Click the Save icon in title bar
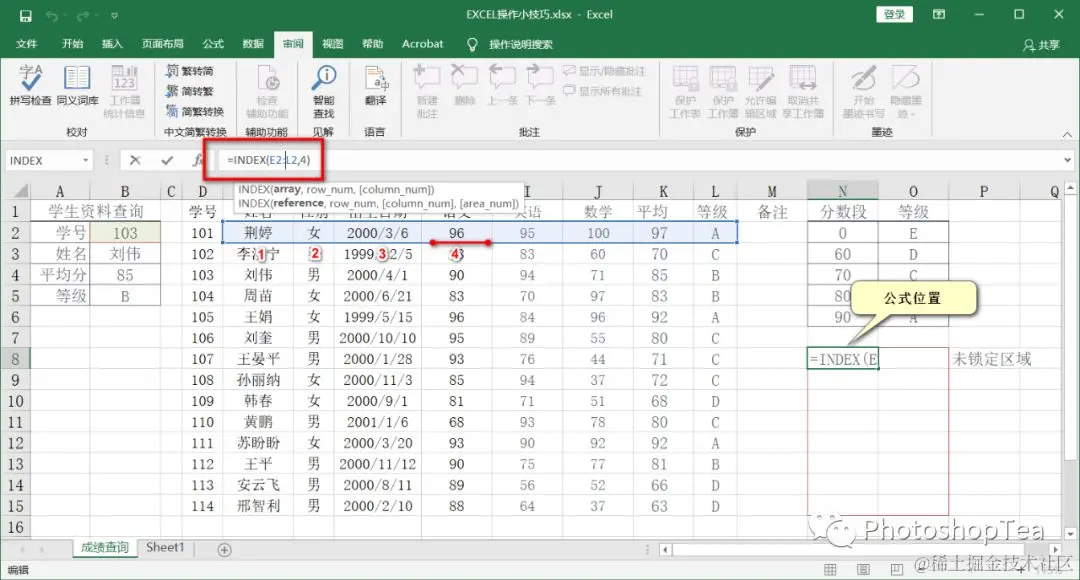The image size is (1080, 580). point(25,15)
